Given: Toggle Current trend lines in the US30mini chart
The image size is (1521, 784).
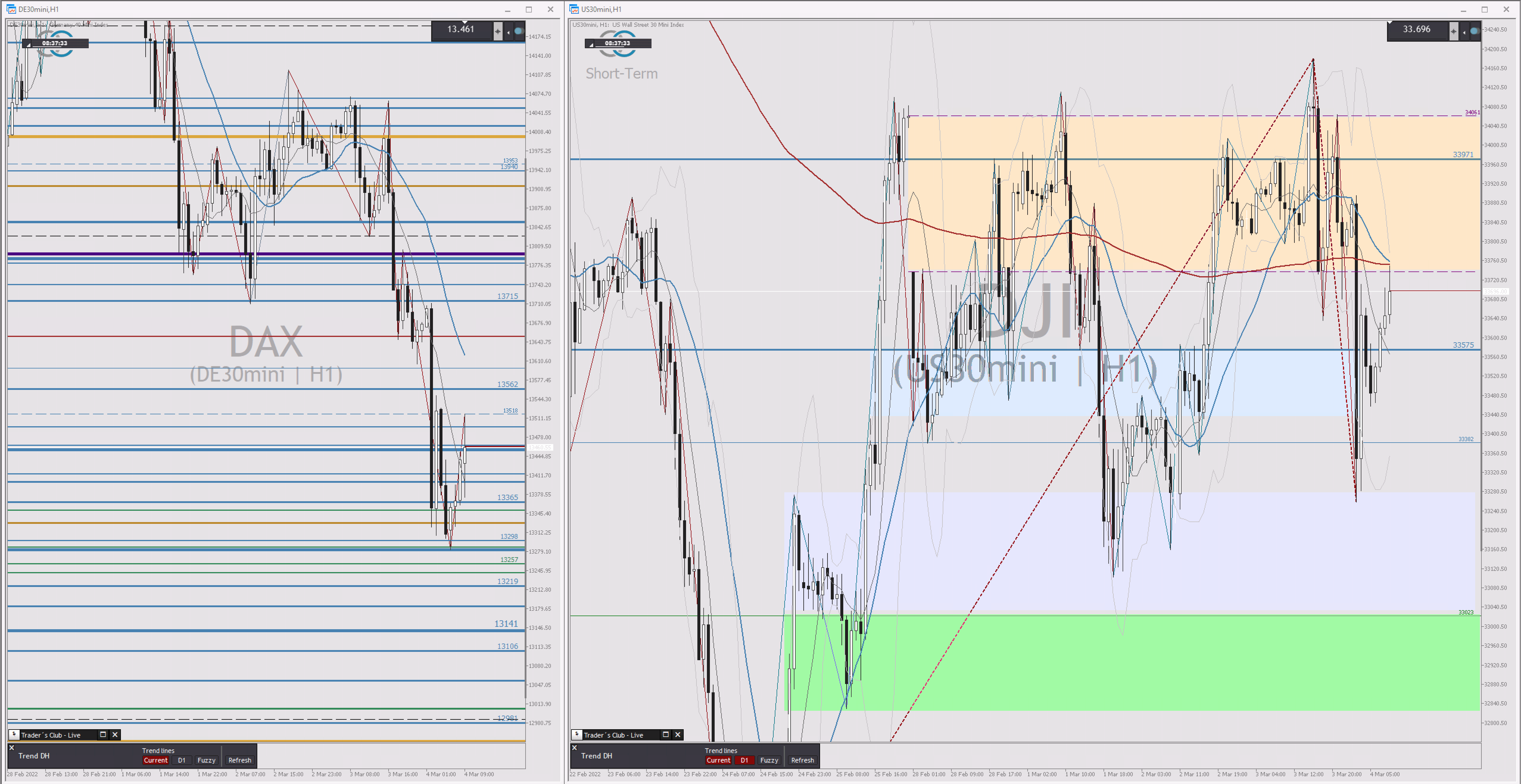Looking at the screenshot, I should click(719, 760).
